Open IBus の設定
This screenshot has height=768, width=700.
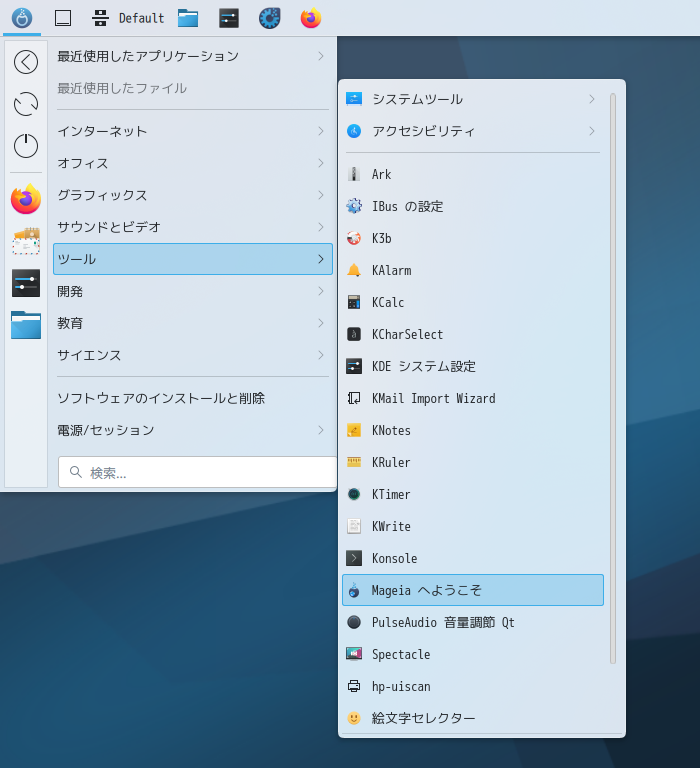click(473, 206)
